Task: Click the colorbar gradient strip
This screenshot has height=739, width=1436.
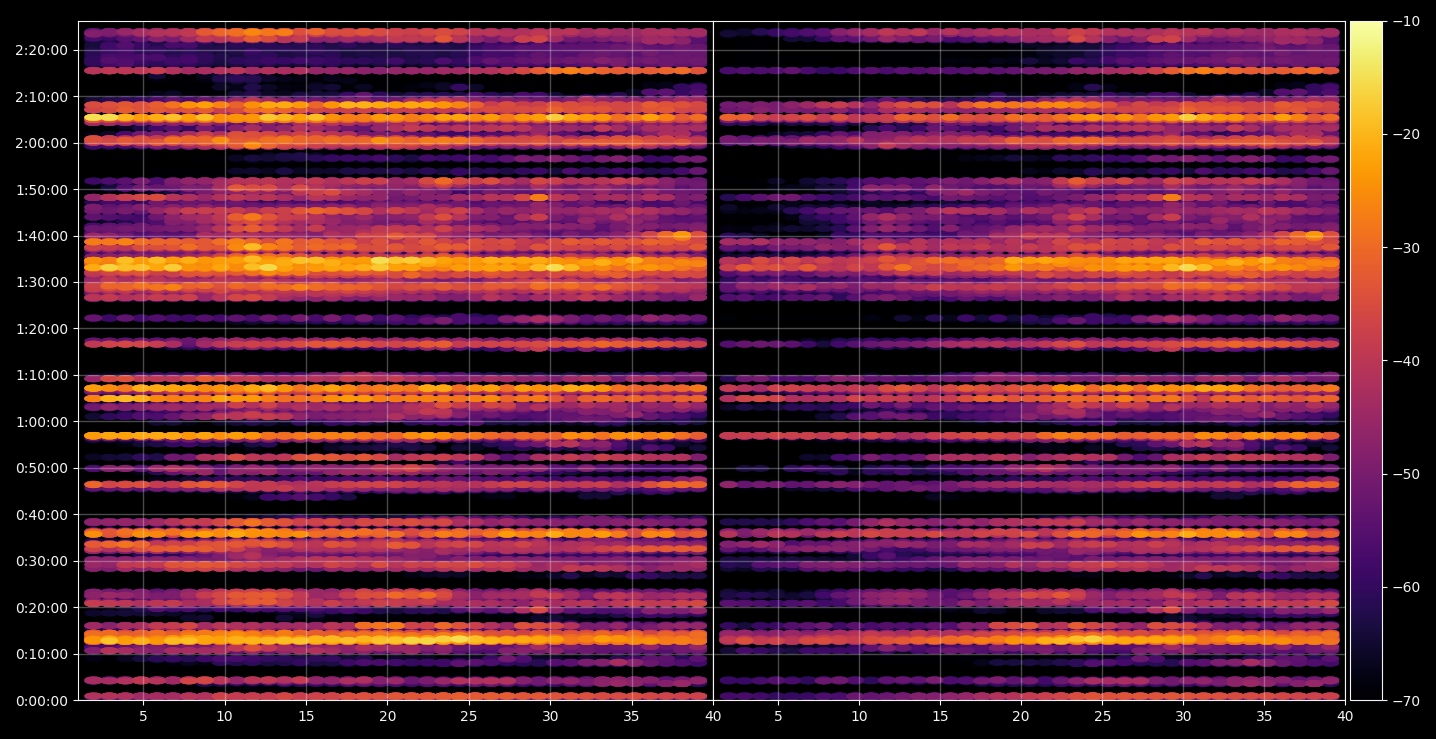Action: [x=1366, y=361]
